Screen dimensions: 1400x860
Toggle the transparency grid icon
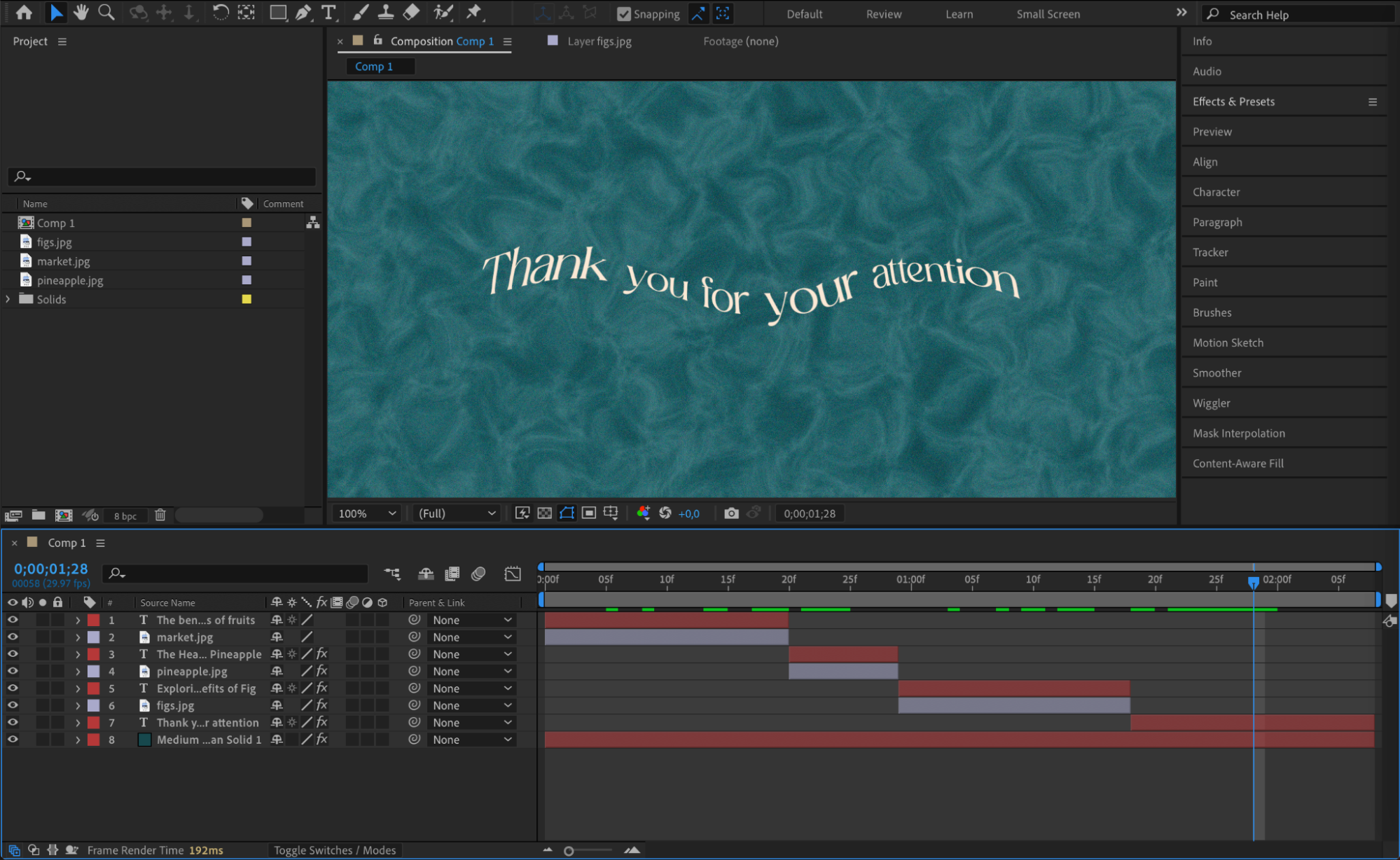pyautogui.click(x=544, y=513)
